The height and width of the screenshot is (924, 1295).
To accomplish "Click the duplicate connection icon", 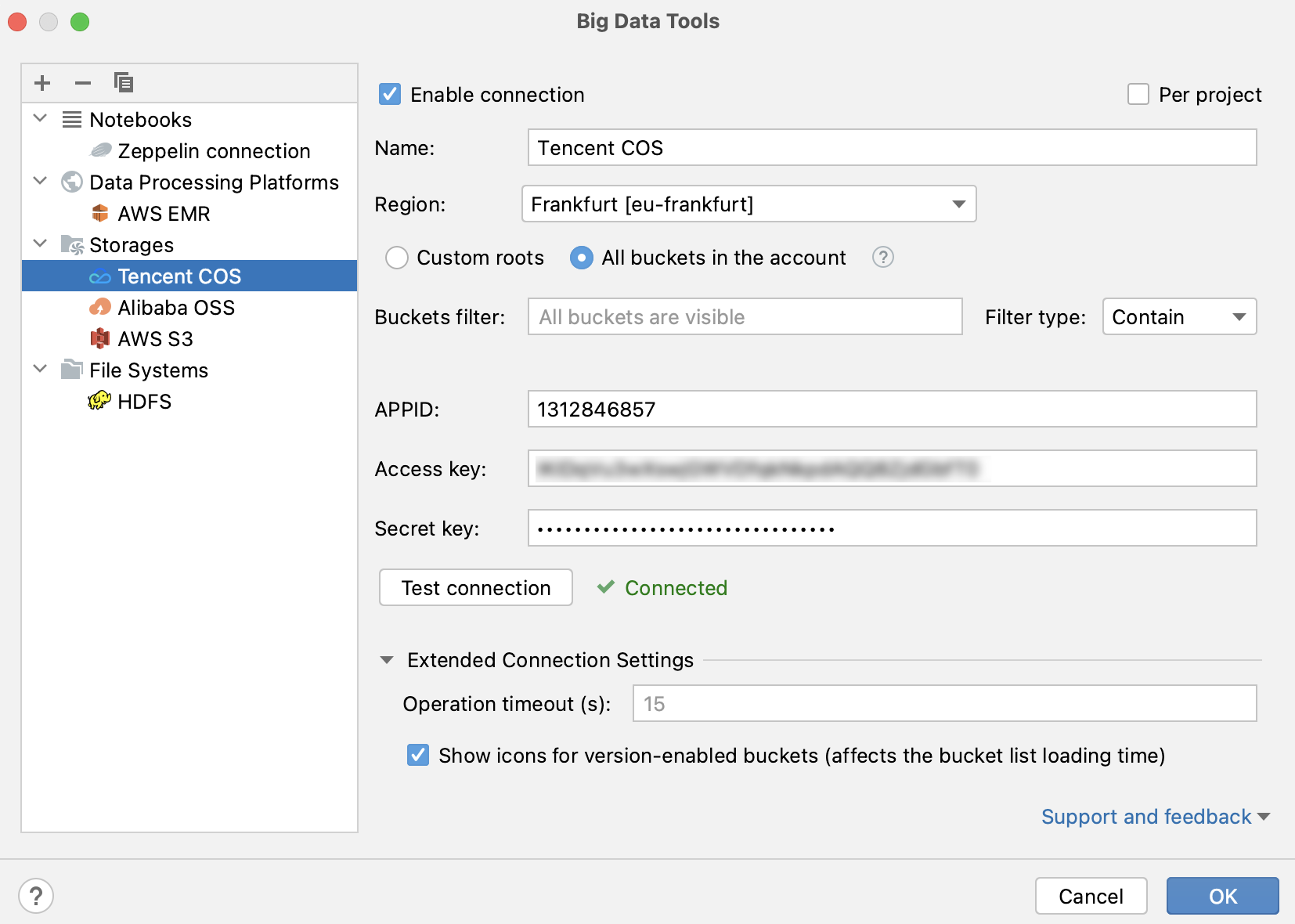I will click(123, 83).
